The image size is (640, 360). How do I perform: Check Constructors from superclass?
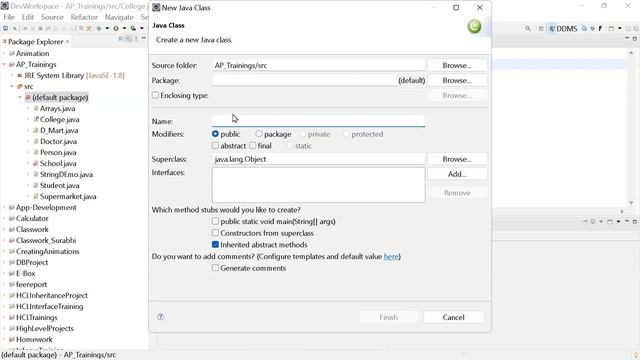point(215,233)
